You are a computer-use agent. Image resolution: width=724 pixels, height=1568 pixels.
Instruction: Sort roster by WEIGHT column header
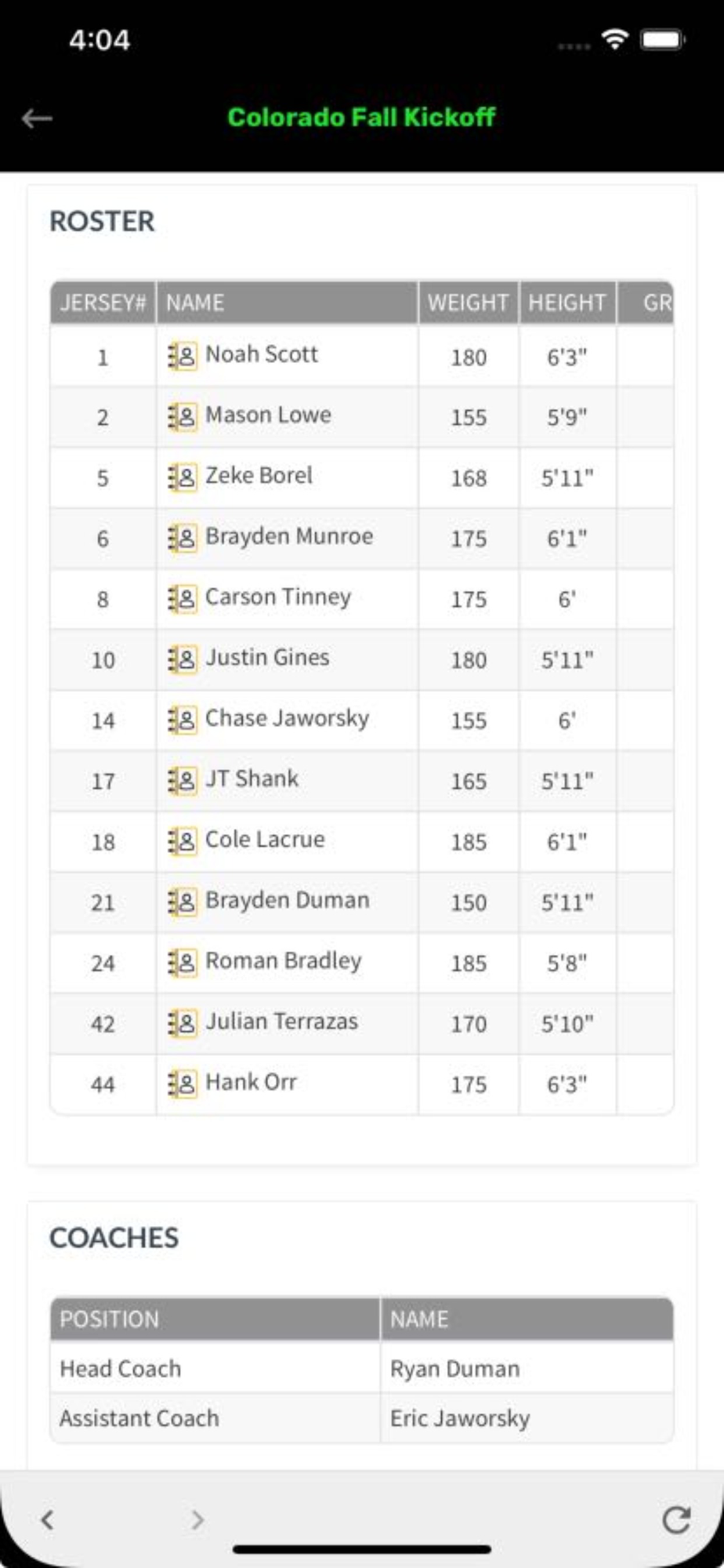(468, 303)
